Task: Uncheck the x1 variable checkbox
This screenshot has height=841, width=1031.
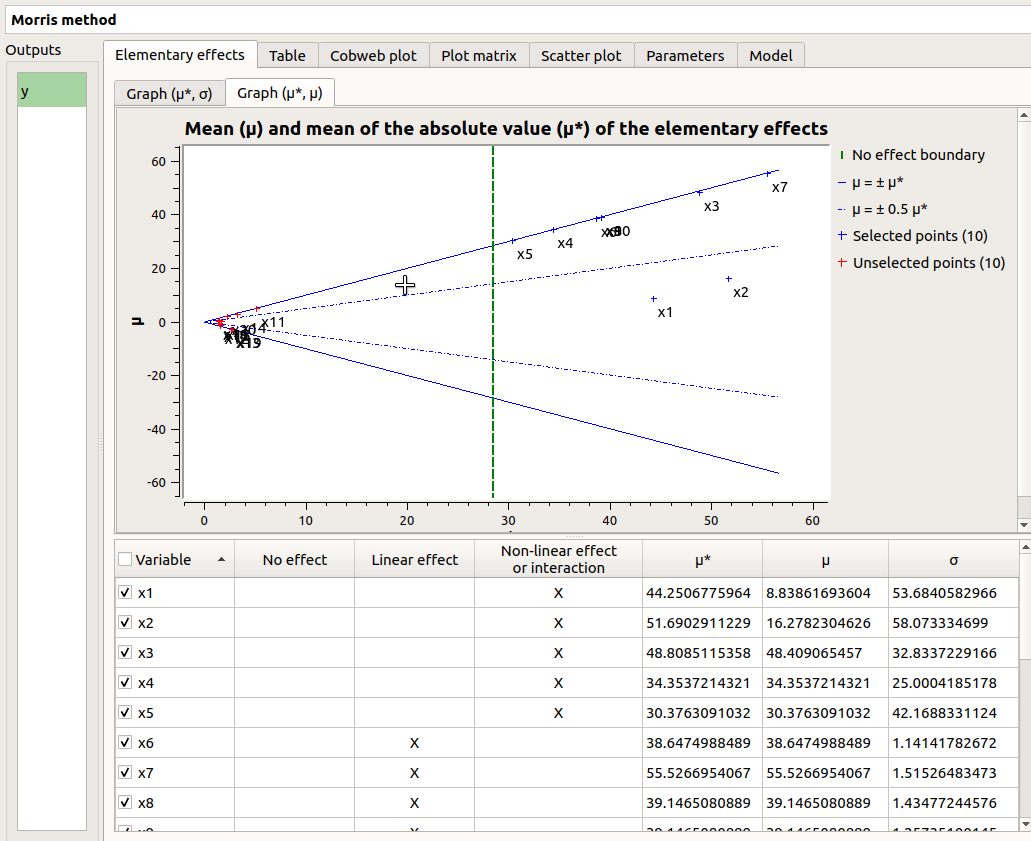Action: pos(124,592)
